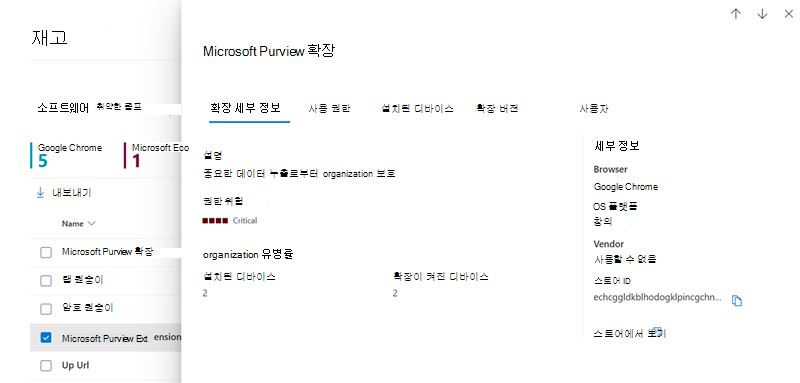The image size is (800, 383).
Task: Click the 내보내기 export button
Action: coord(64,193)
